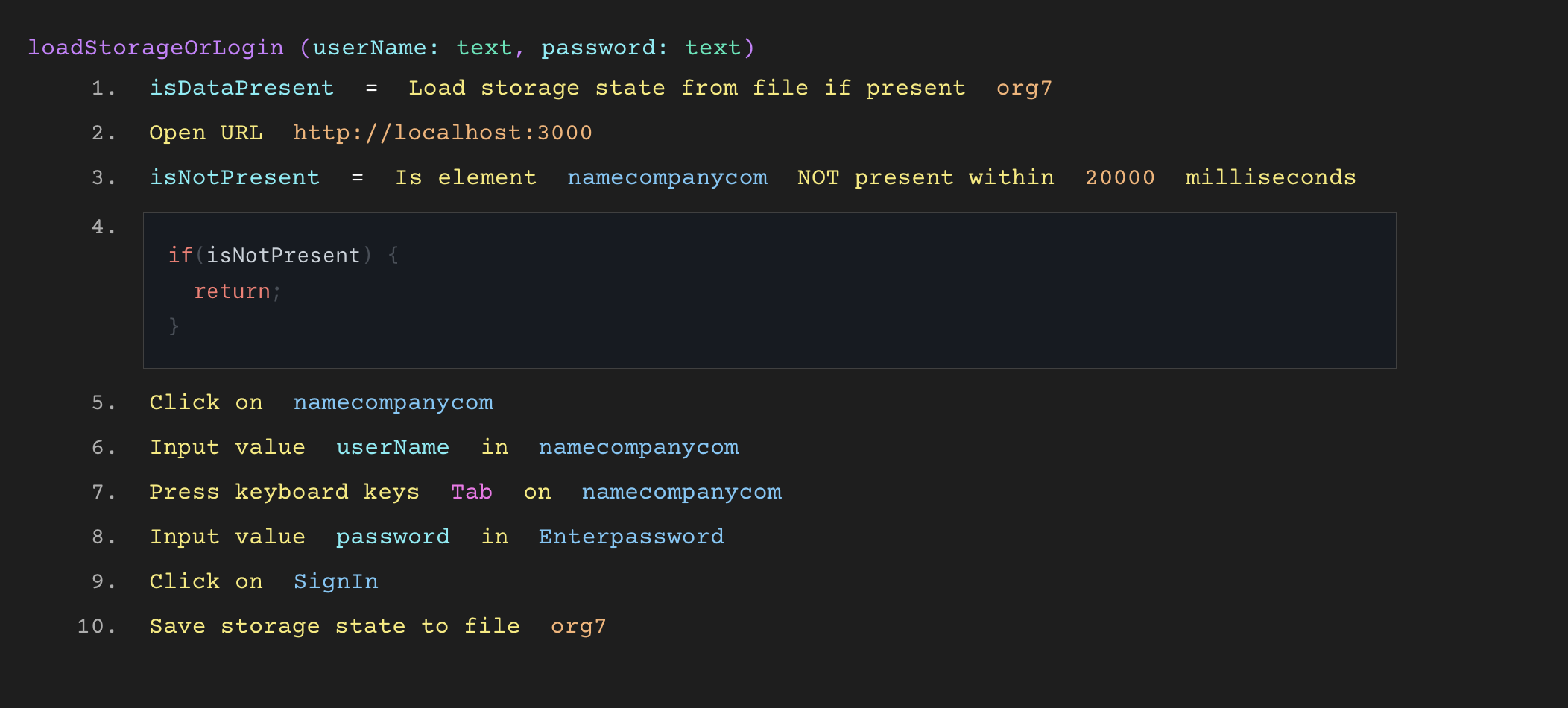Viewport: 1568px width, 708px height.
Task: Click the Tab key value in step 7
Action: coord(471,492)
